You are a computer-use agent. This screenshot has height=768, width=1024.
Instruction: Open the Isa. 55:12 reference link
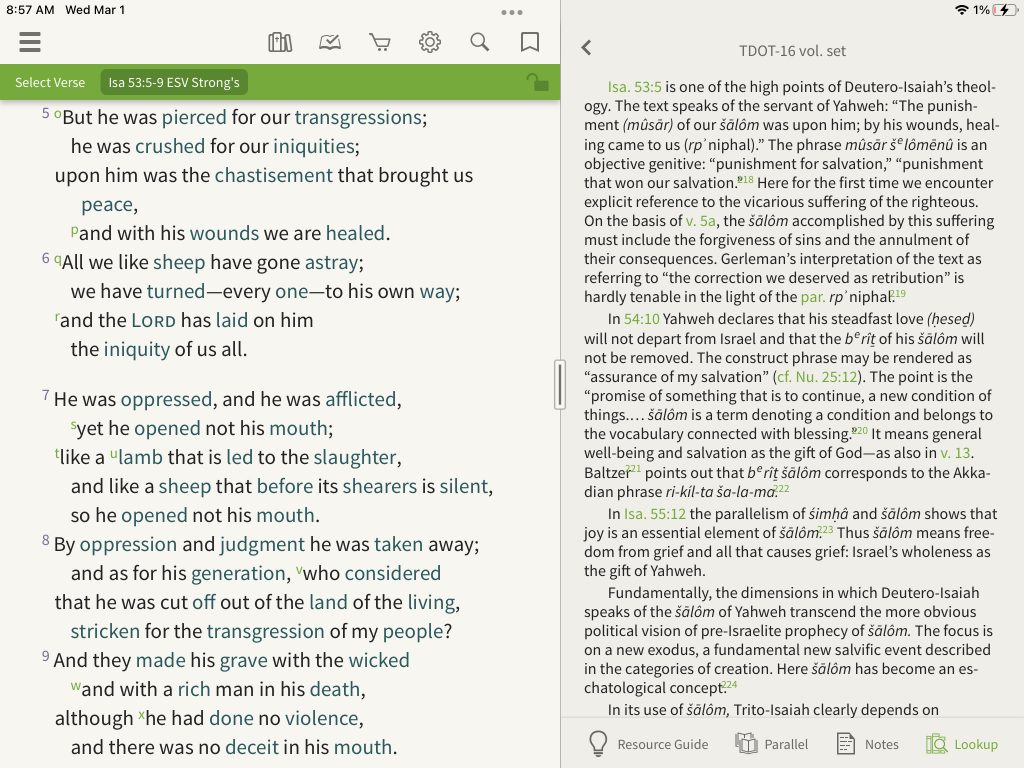tap(654, 514)
